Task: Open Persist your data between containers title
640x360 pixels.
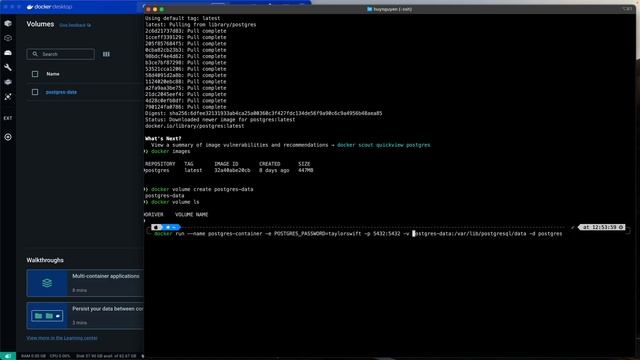Action: click(x=108, y=309)
